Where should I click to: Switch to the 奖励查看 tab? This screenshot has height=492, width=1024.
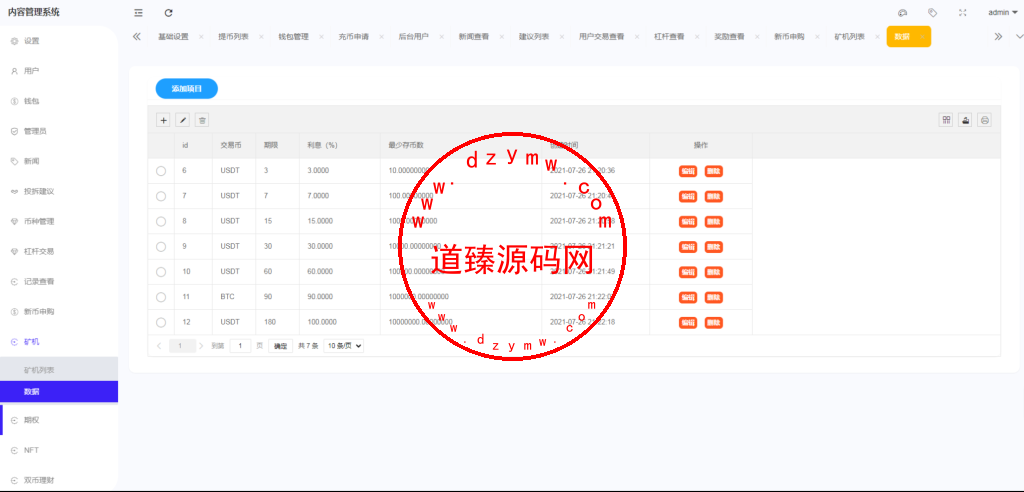729,37
